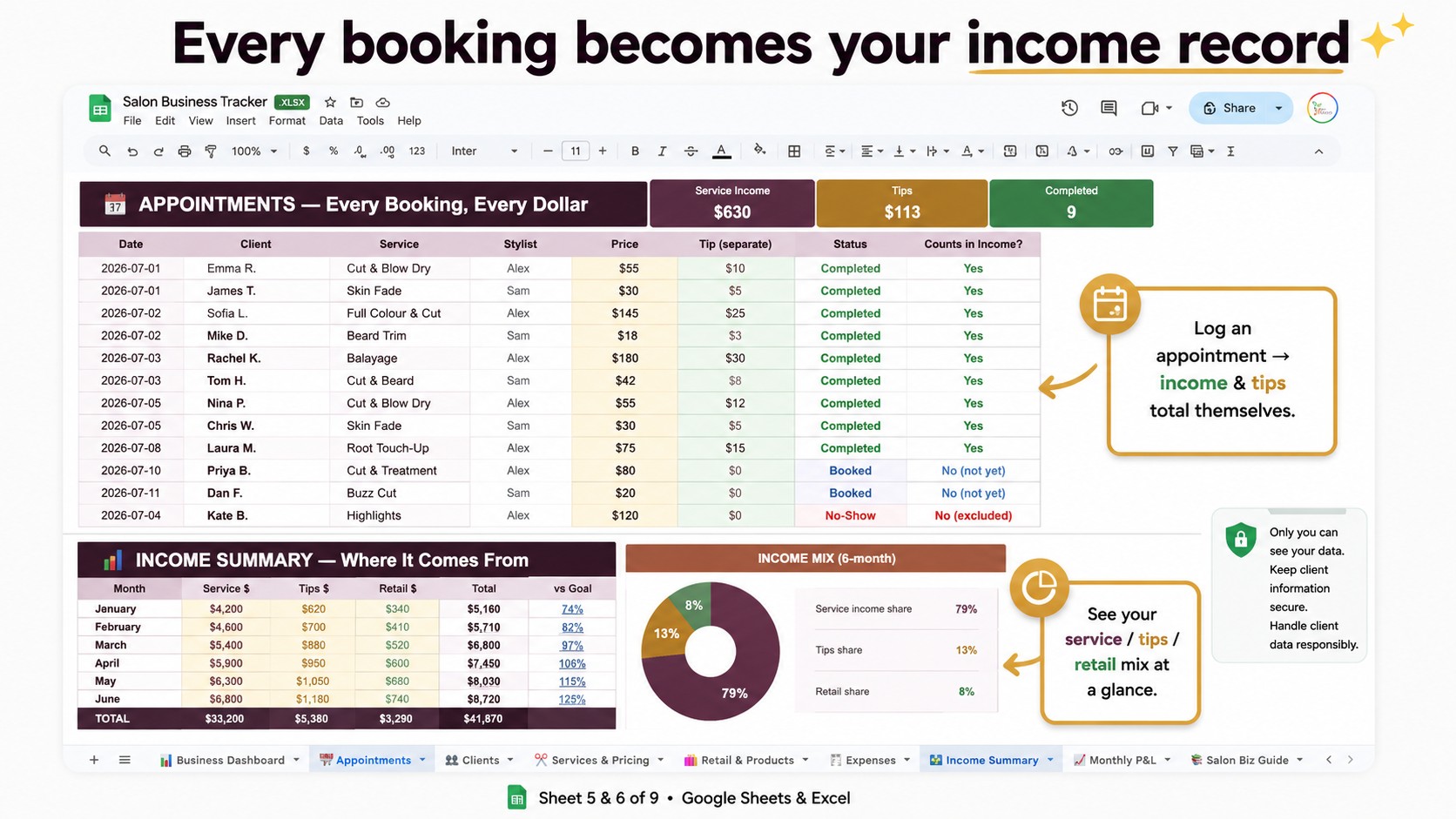This screenshot has width=1456, height=819.
Task: Open the 100% zoom dropdown
Action: pos(254,151)
